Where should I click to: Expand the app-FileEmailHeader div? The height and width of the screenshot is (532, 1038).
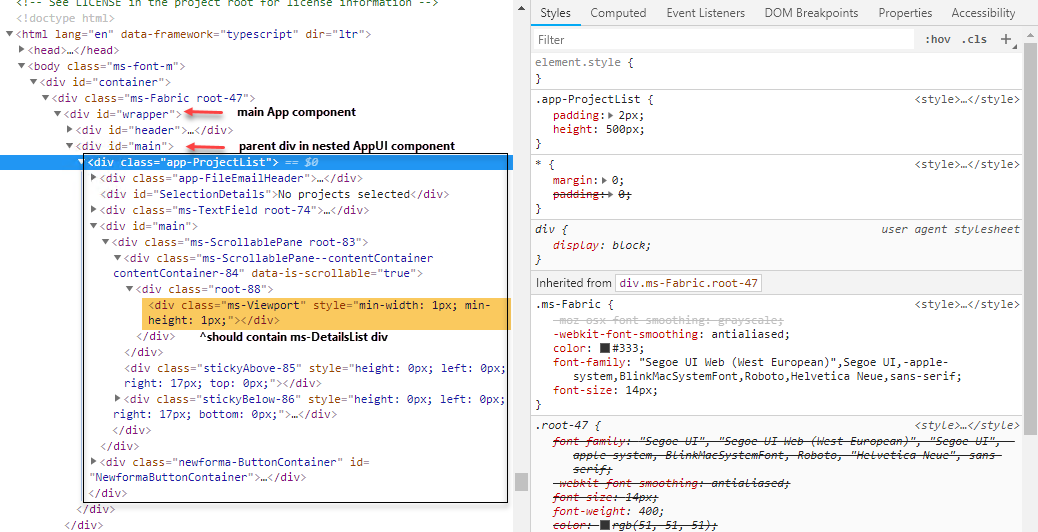pyautogui.click(x=94, y=177)
